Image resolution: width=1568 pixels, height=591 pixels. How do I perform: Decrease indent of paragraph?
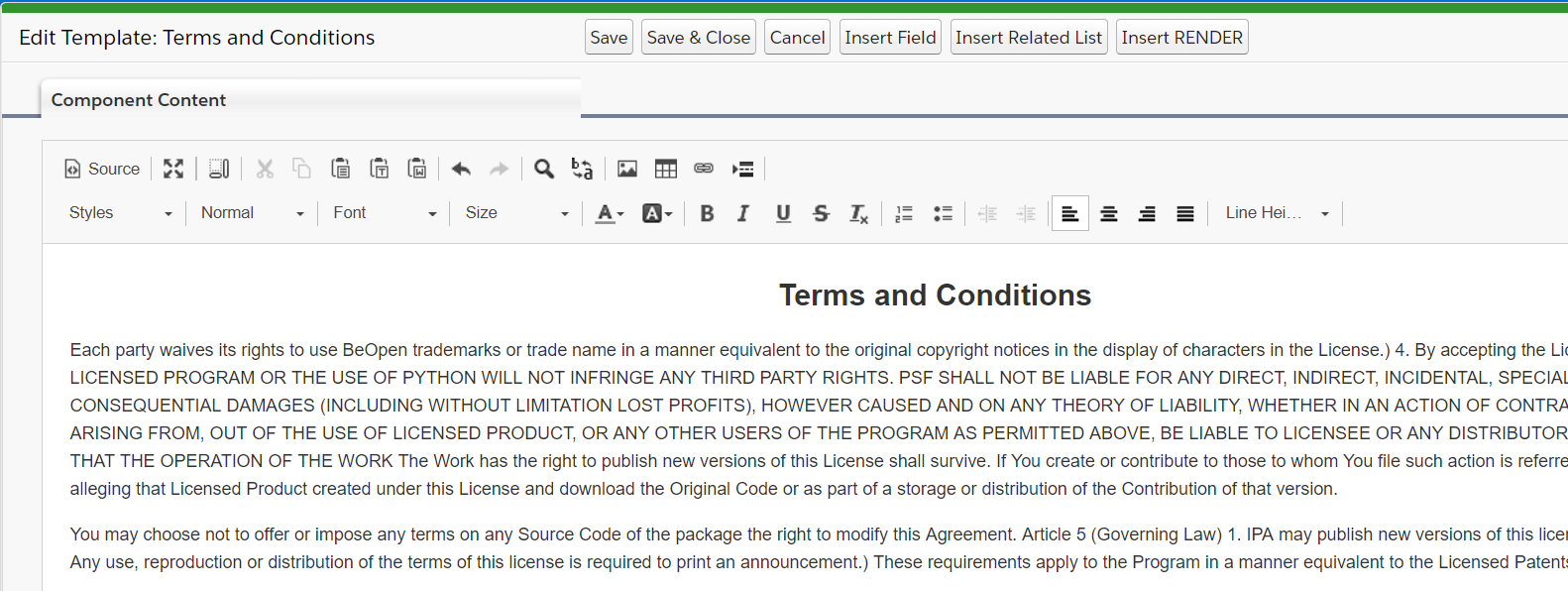pyautogui.click(x=987, y=213)
